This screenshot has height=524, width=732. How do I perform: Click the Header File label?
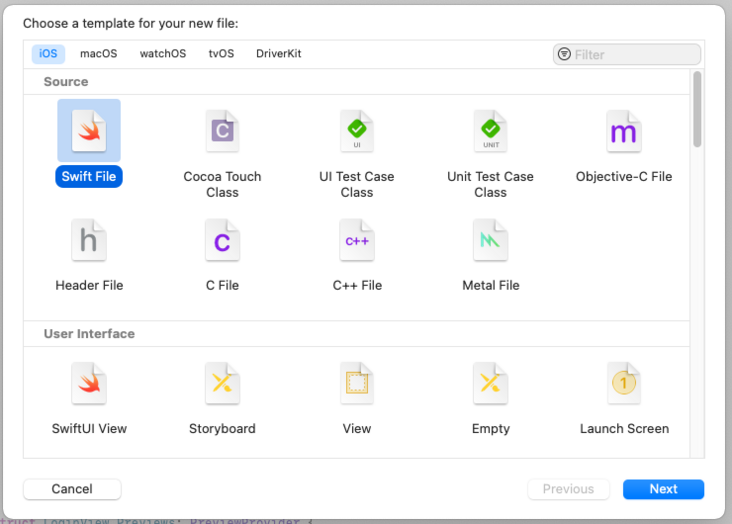(x=89, y=285)
